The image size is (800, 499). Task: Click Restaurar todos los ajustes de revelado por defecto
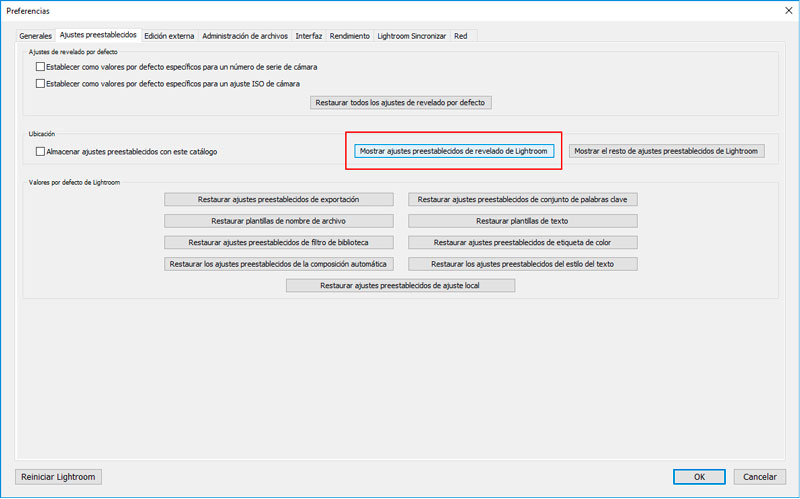tap(401, 103)
